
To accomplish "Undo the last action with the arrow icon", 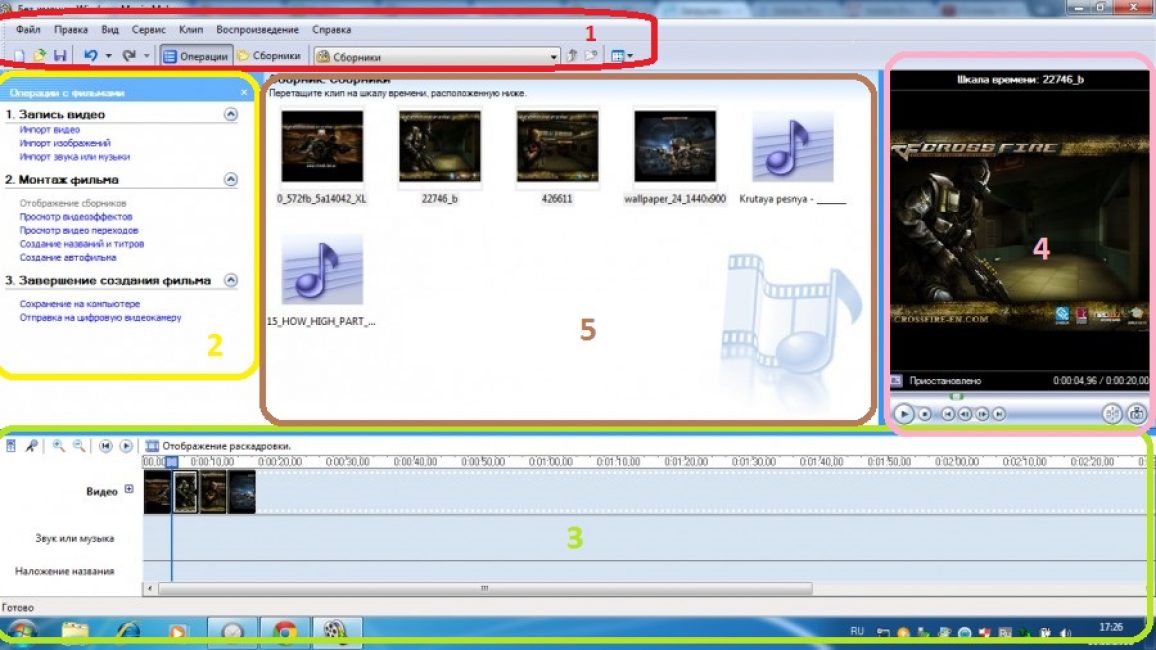I will 91,55.
